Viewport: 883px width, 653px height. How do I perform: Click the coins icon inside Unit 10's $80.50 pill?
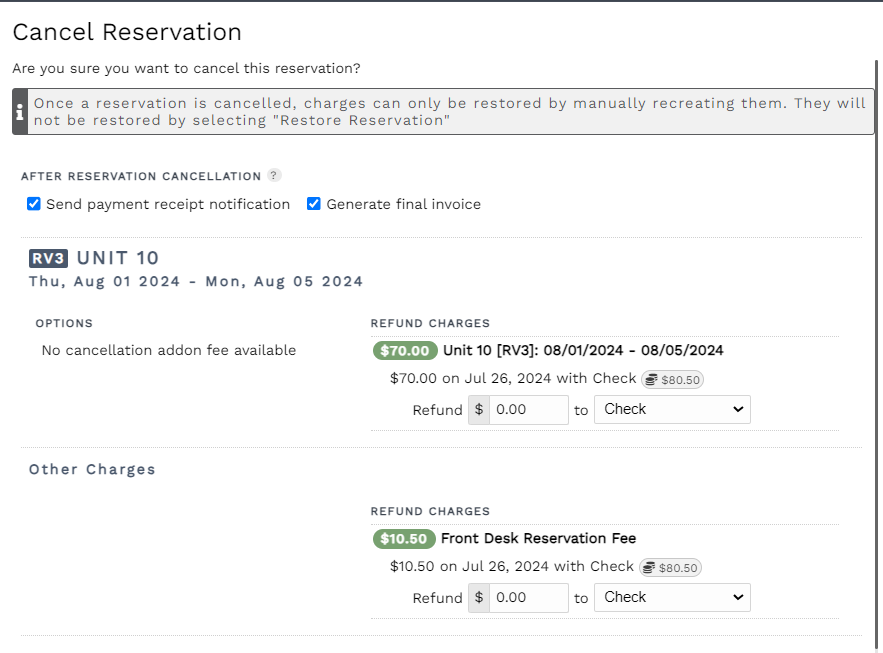[651, 379]
